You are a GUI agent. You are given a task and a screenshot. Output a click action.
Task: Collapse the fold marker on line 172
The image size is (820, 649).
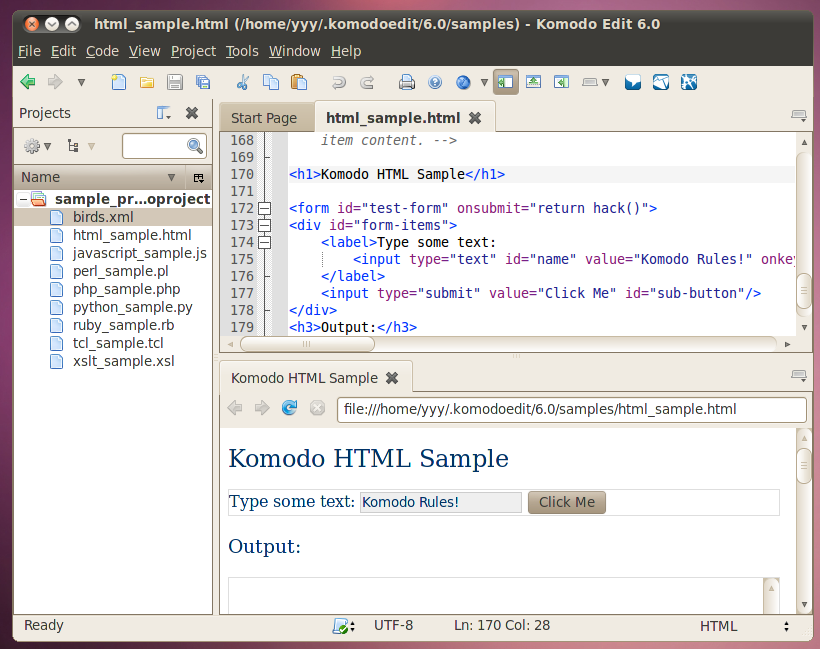265,209
